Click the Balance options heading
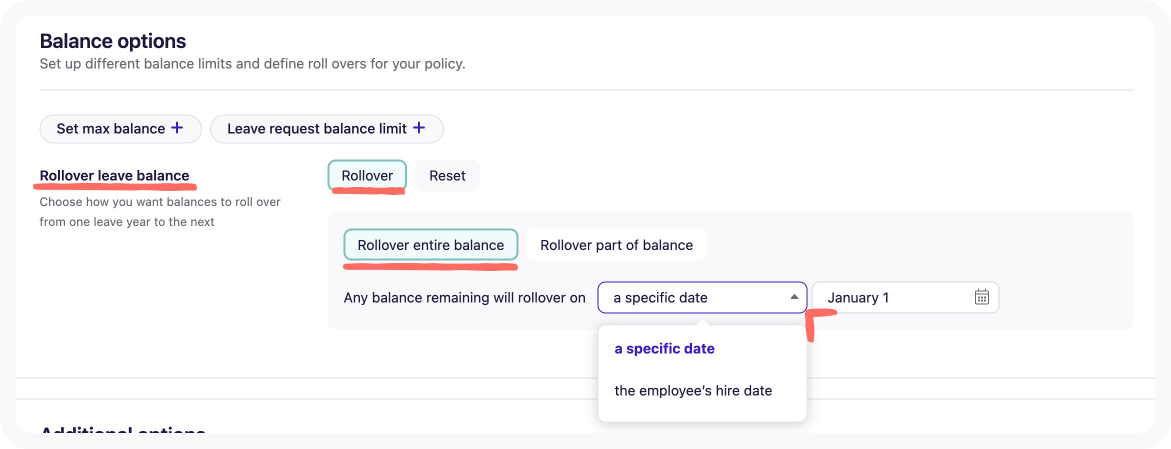This screenshot has height=449, width=1171. 113,40
